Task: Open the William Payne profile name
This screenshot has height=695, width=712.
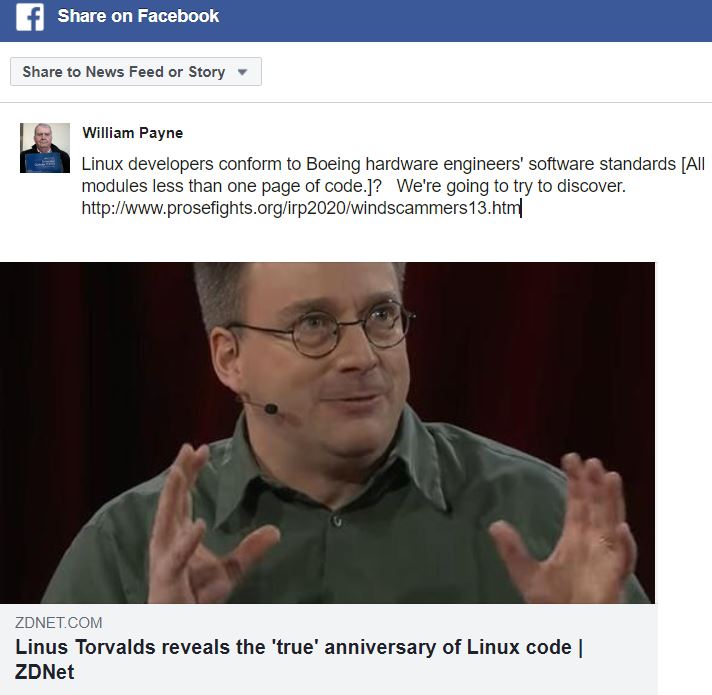Action: click(x=133, y=133)
